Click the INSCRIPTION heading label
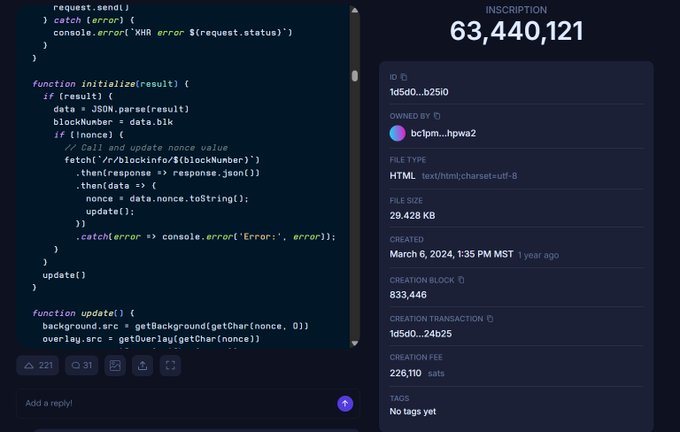 [516, 10]
